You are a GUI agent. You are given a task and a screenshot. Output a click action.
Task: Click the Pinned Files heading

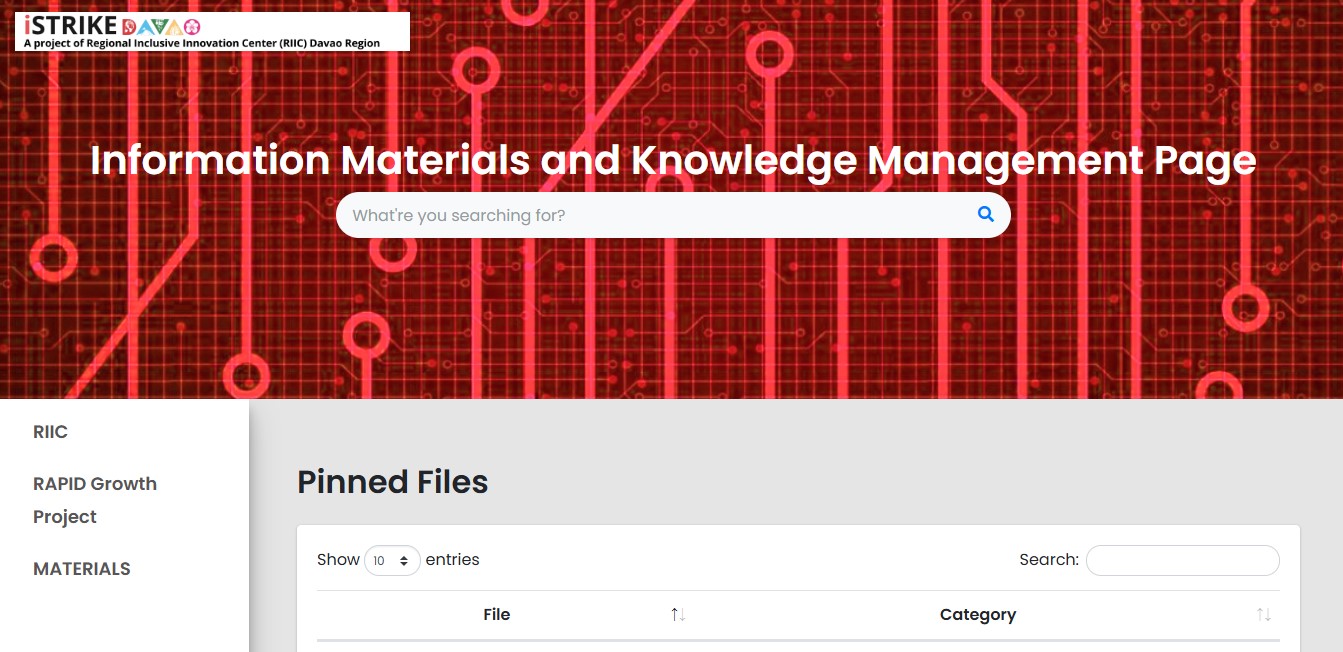click(x=392, y=482)
